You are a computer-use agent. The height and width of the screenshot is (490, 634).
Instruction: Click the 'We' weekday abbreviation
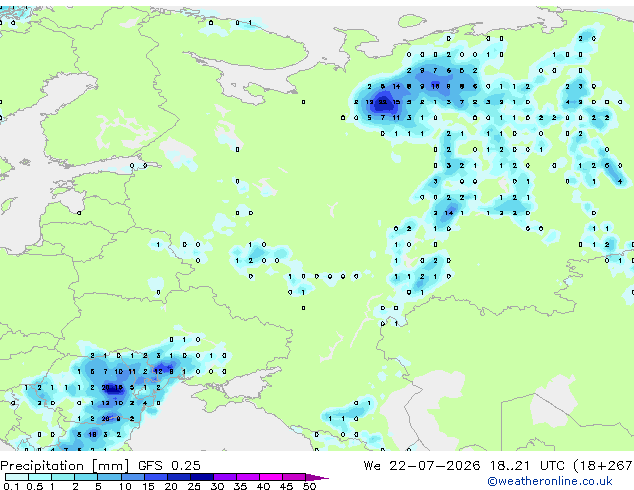pyautogui.click(x=372, y=466)
